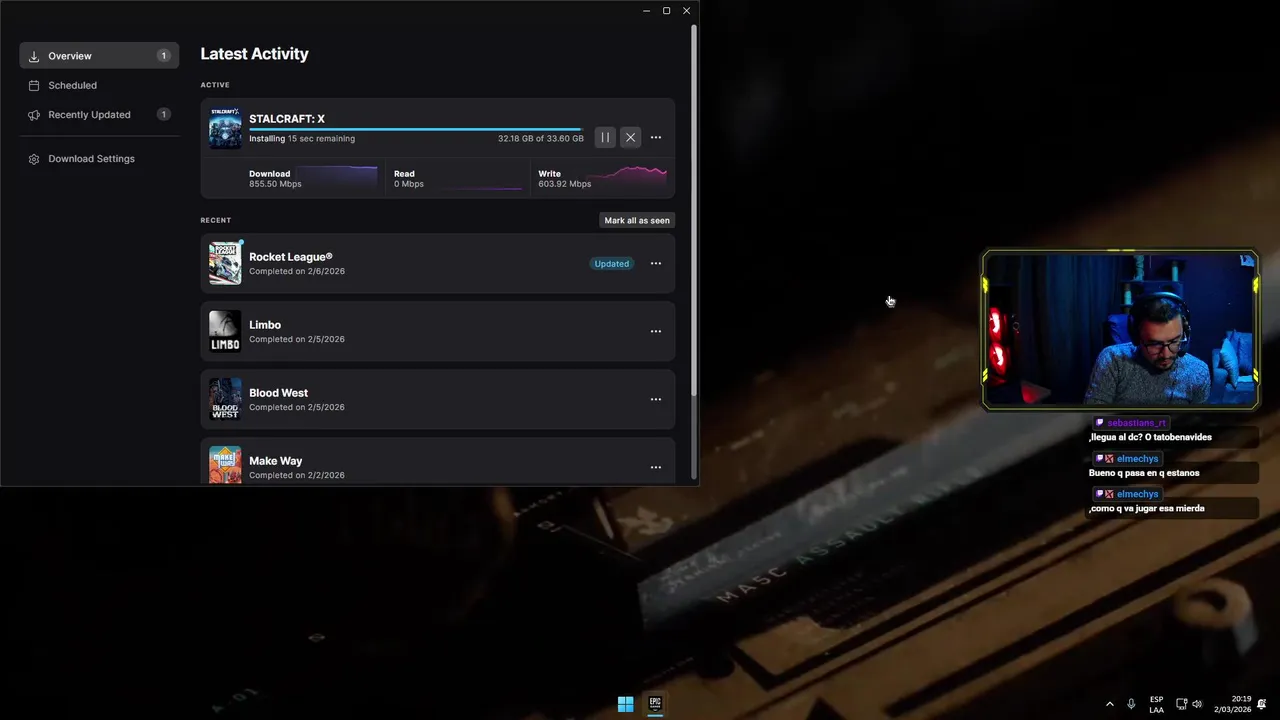The image size is (1280, 720).
Task: Open more options for STALCRAFT: X
Action: [x=656, y=138]
